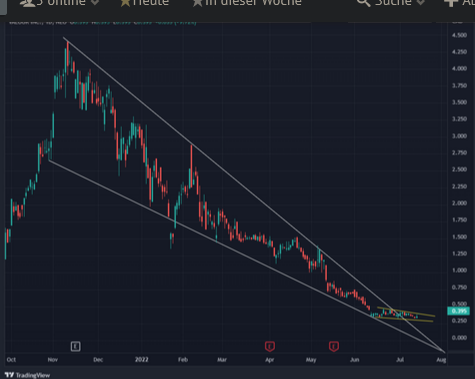
Task: Open the Heute link in the top bar
Action: click(151, 3)
